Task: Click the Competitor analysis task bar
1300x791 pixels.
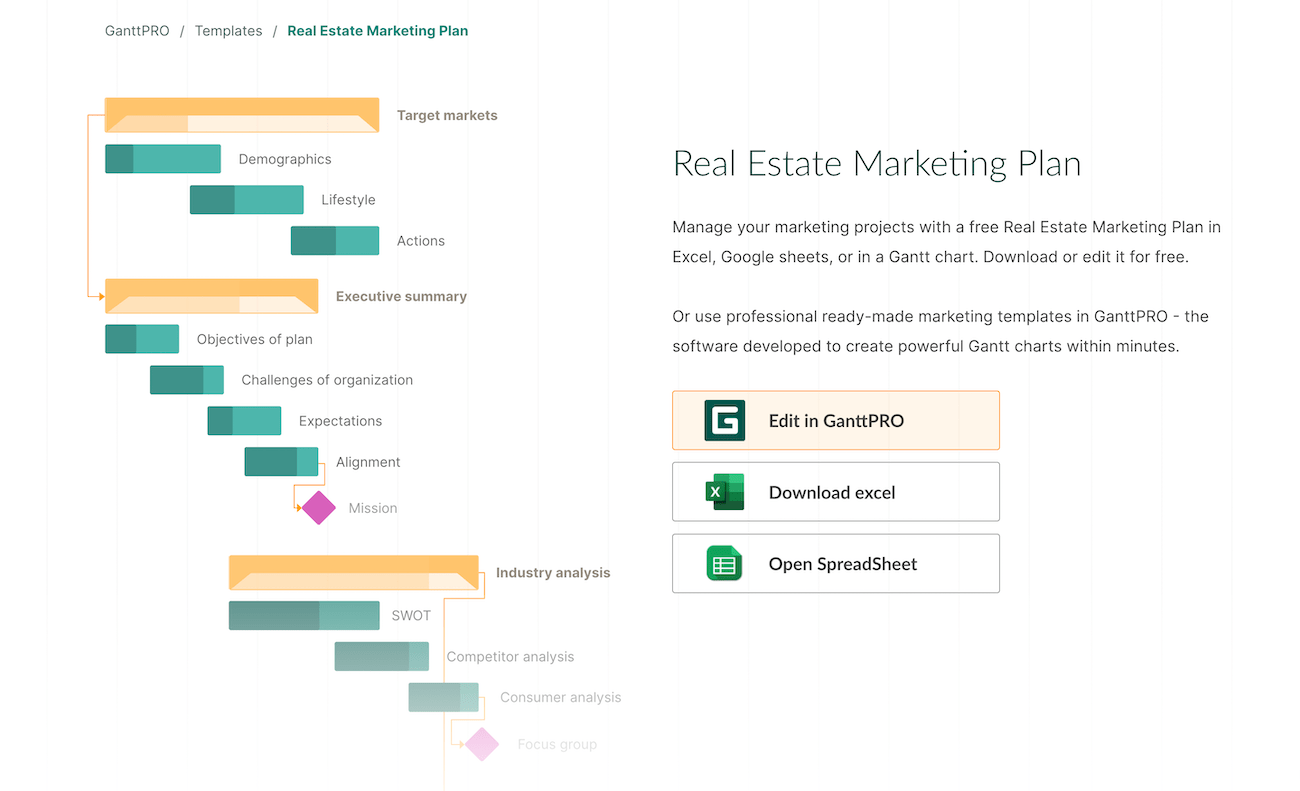Action: pyautogui.click(x=382, y=657)
